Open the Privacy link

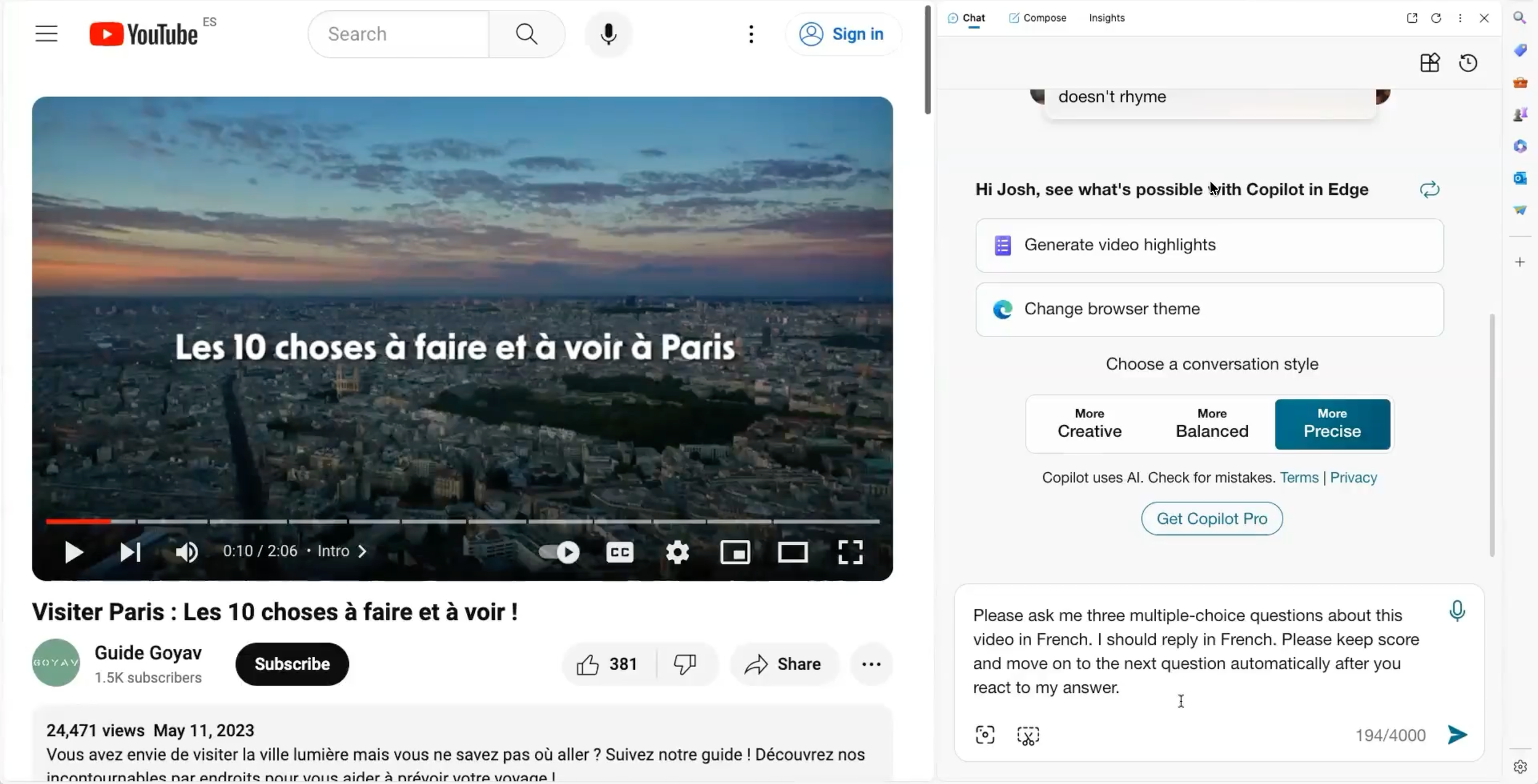(x=1353, y=478)
